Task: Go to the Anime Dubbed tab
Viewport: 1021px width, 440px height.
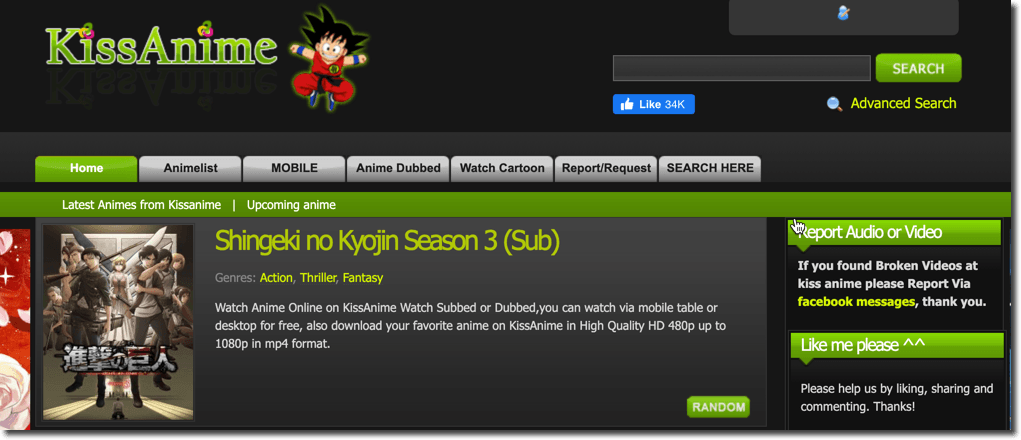Action: tap(398, 169)
